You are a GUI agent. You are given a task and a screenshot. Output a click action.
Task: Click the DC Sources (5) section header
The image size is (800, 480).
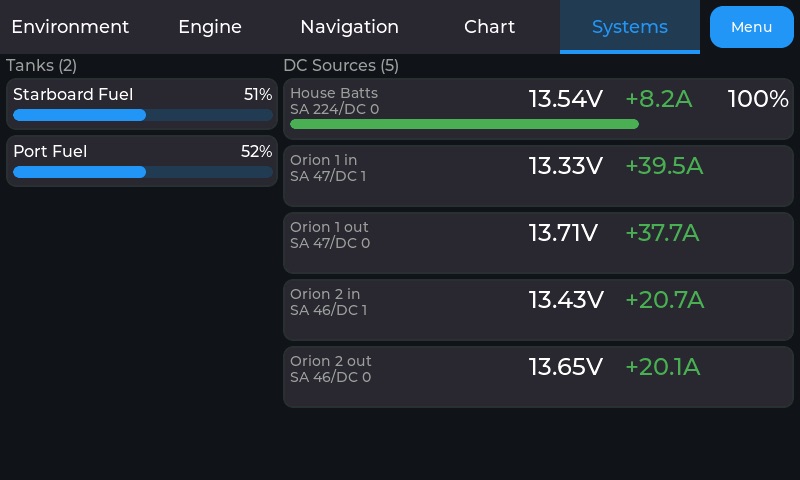coord(341,65)
